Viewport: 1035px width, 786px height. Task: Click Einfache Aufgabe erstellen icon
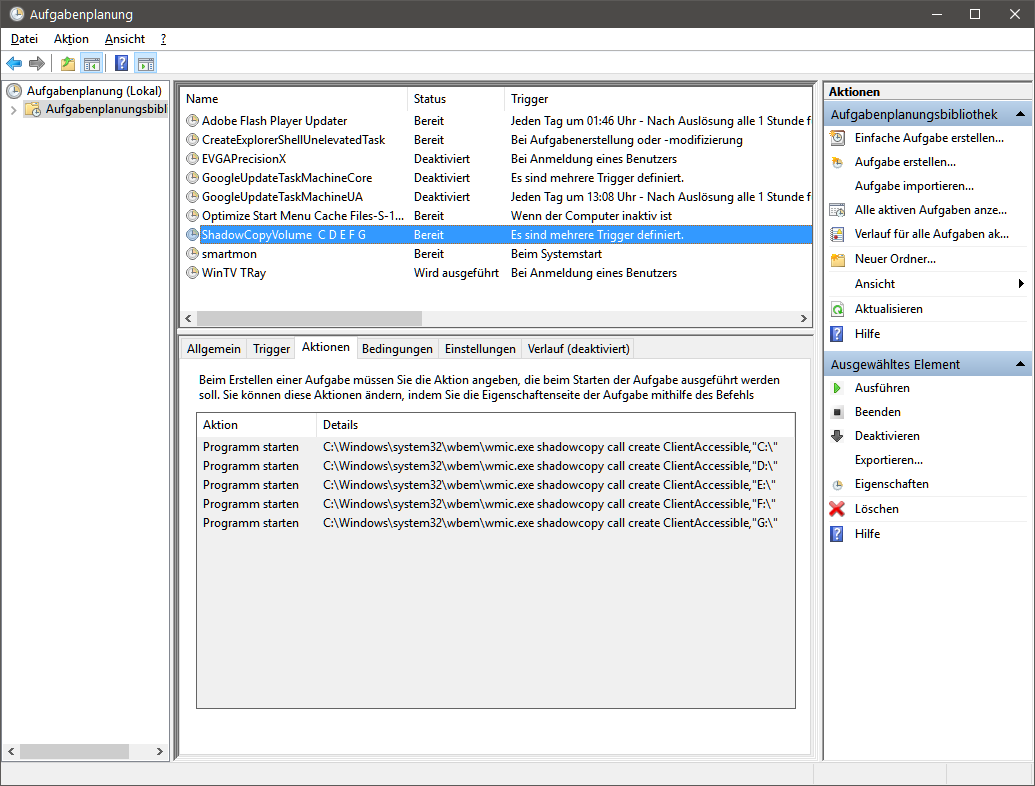pyautogui.click(x=837, y=138)
